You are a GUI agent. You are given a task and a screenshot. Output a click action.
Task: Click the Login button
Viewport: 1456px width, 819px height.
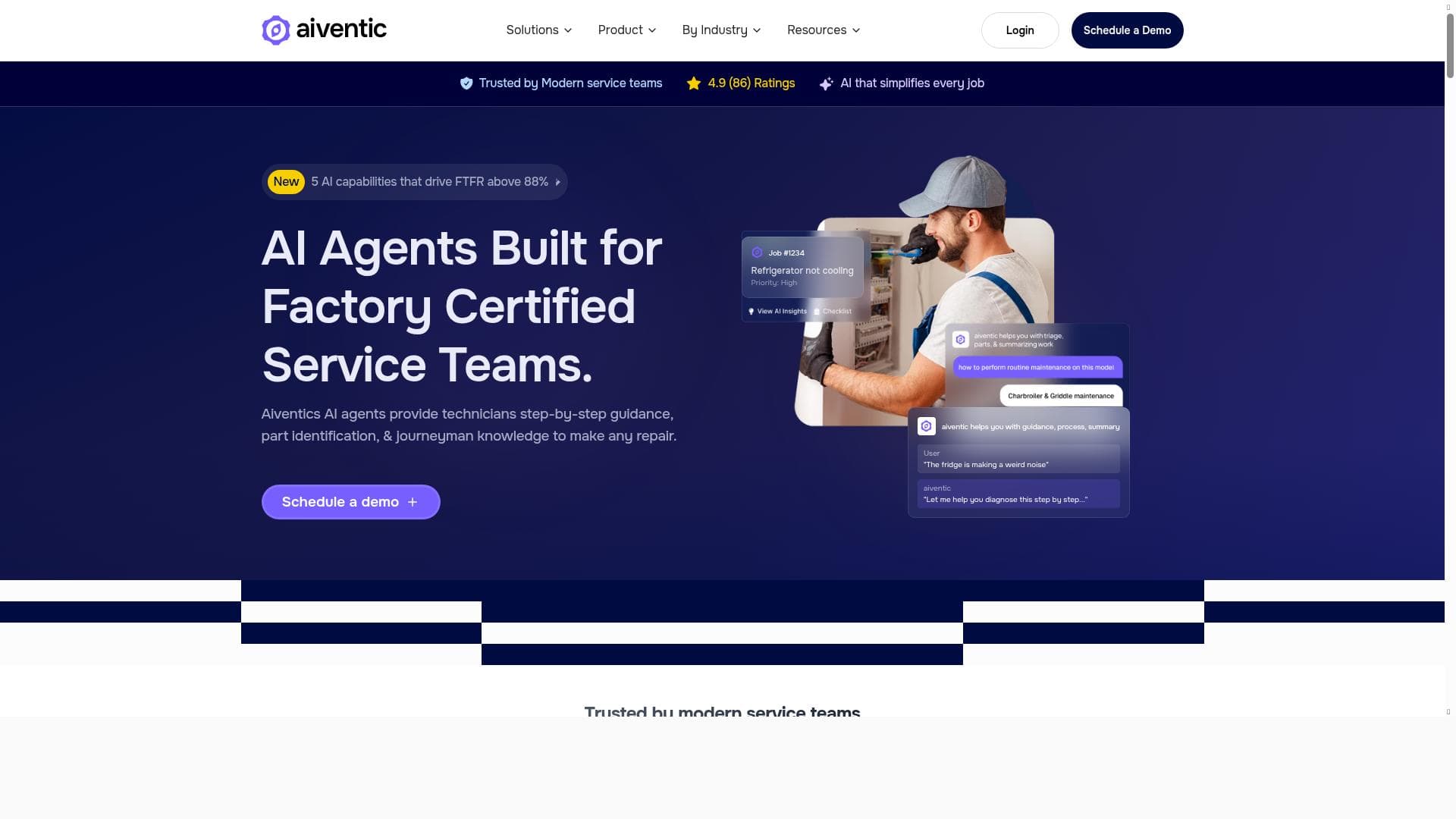[x=1020, y=30]
